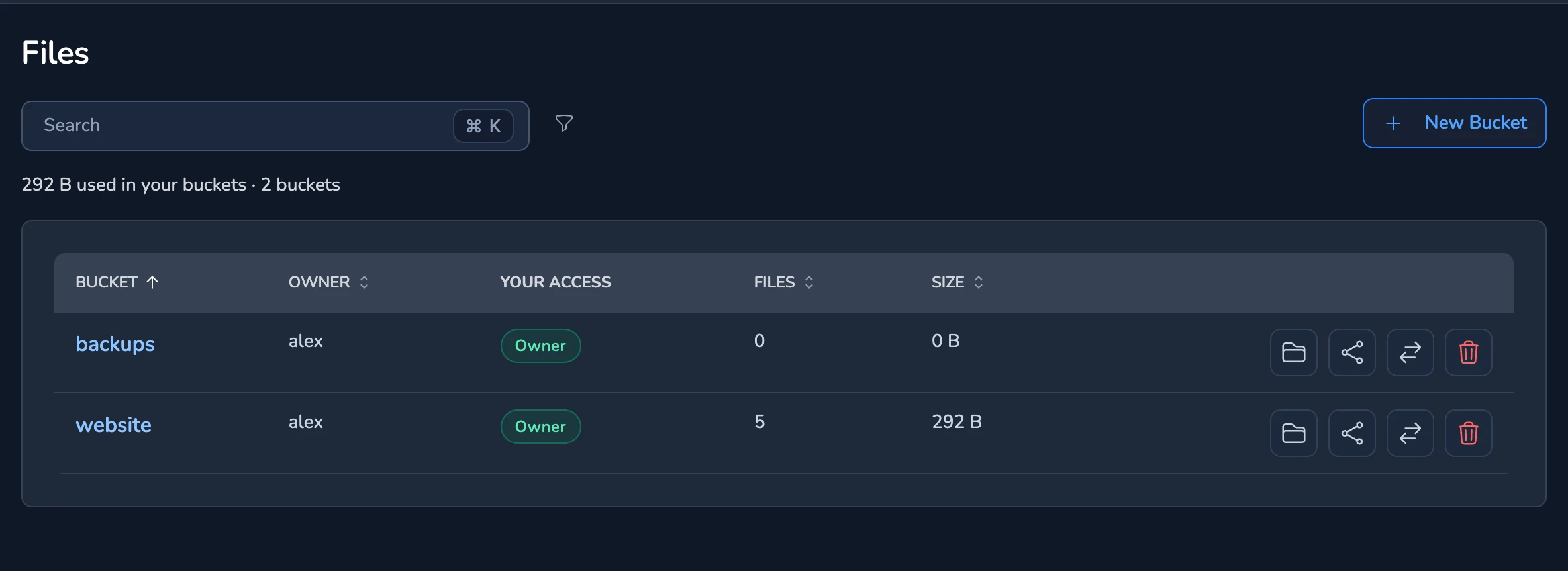This screenshot has height=571, width=1568.
Task: Transfer ownership of the backups bucket
Action: point(1410,352)
